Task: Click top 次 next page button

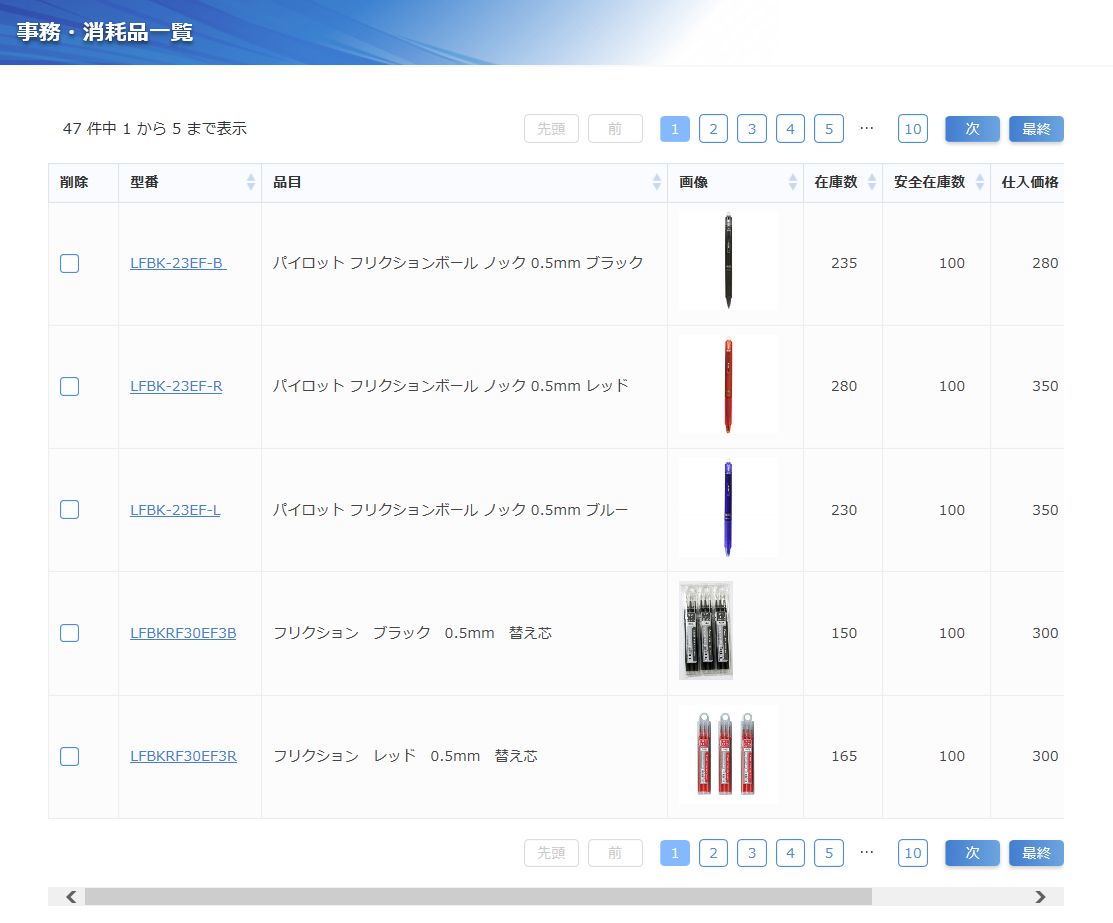Action: click(x=972, y=129)
